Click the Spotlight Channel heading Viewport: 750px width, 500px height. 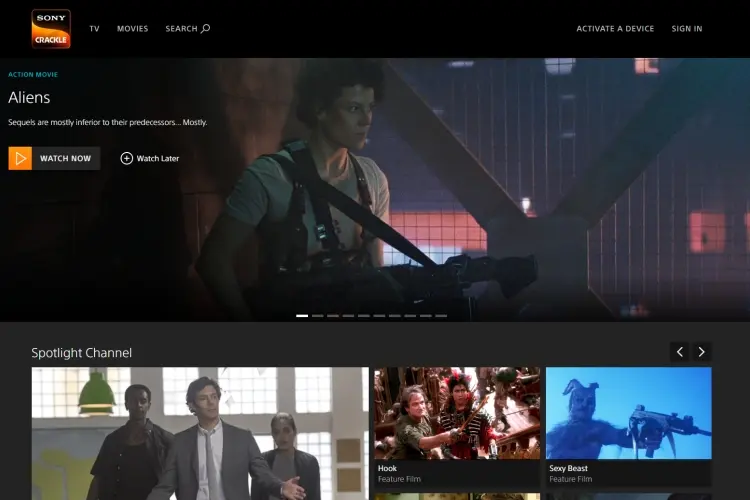tap(81, 353)
